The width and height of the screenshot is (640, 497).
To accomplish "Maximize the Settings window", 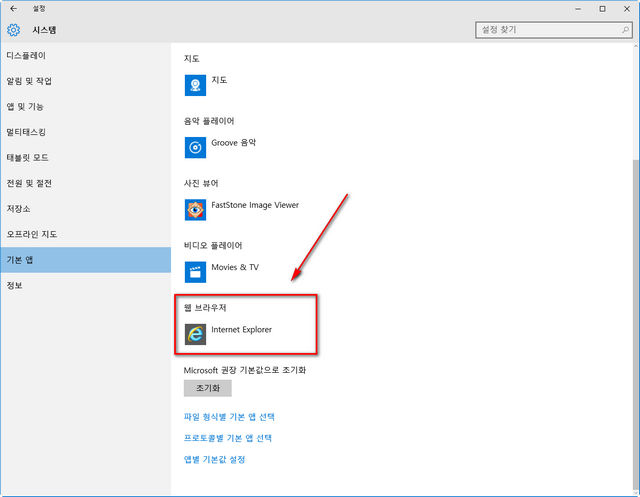I will click(602, 9).
